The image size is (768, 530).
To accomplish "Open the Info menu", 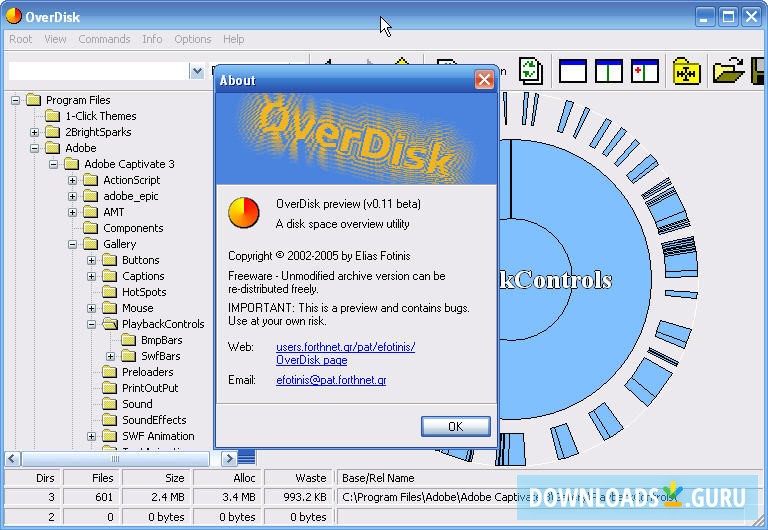I will [x=152, y=39].
